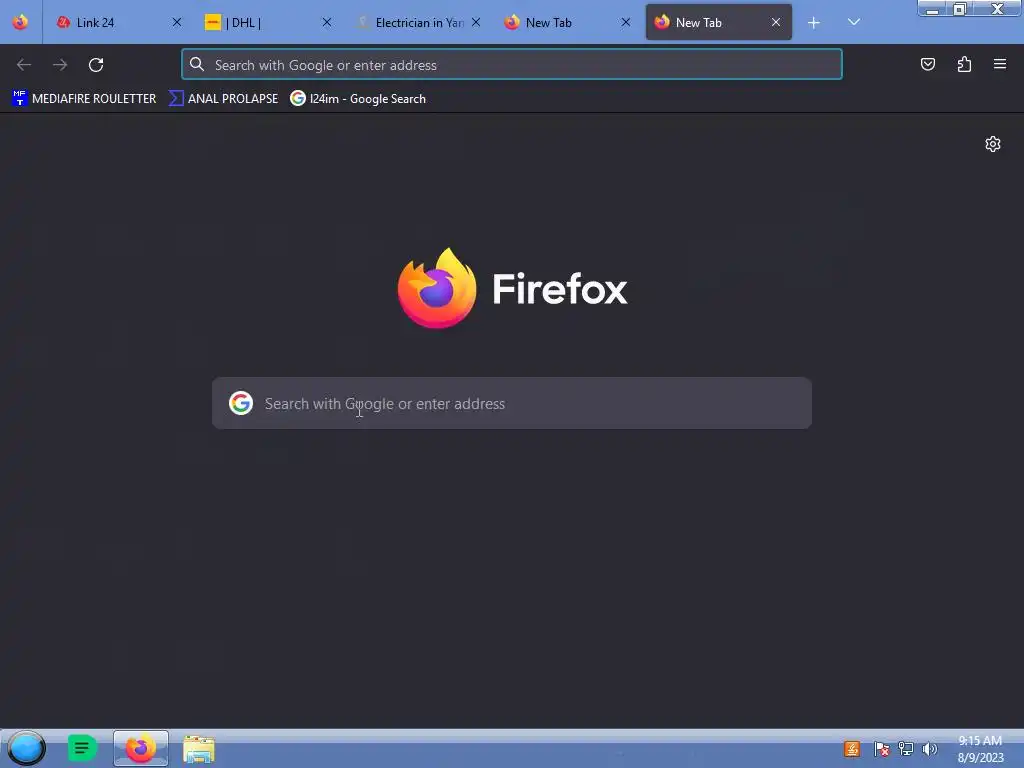1024x768 pixels.
Task: Focus the top address bar
Action: pos(512,65)
